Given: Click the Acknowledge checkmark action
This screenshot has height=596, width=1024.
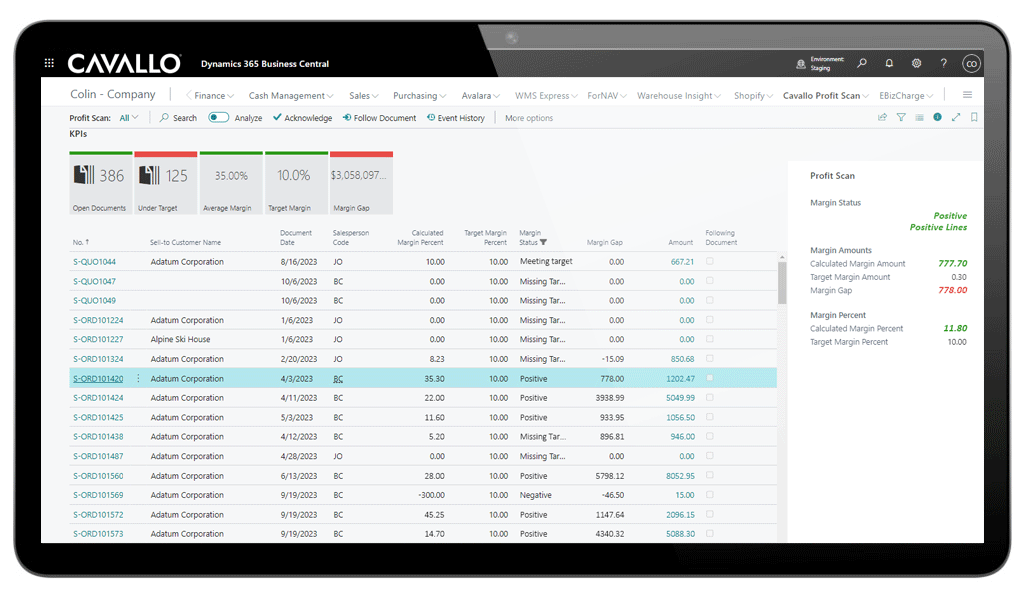Looking at the screenshot, I should tap(302, 118).
